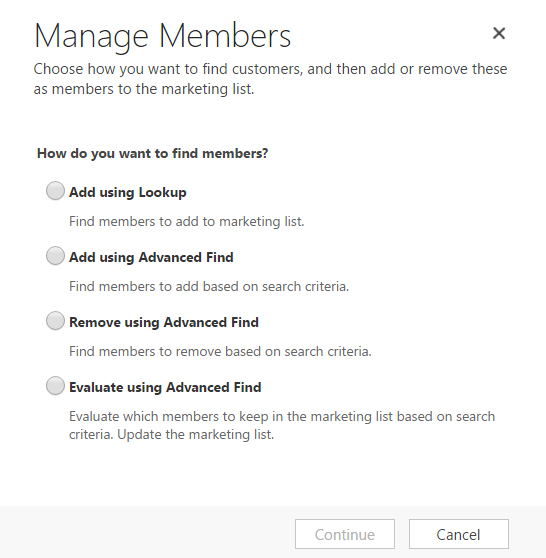
Task: Click the "Add using Lookup" label text
Action: (x=127, y=193)
